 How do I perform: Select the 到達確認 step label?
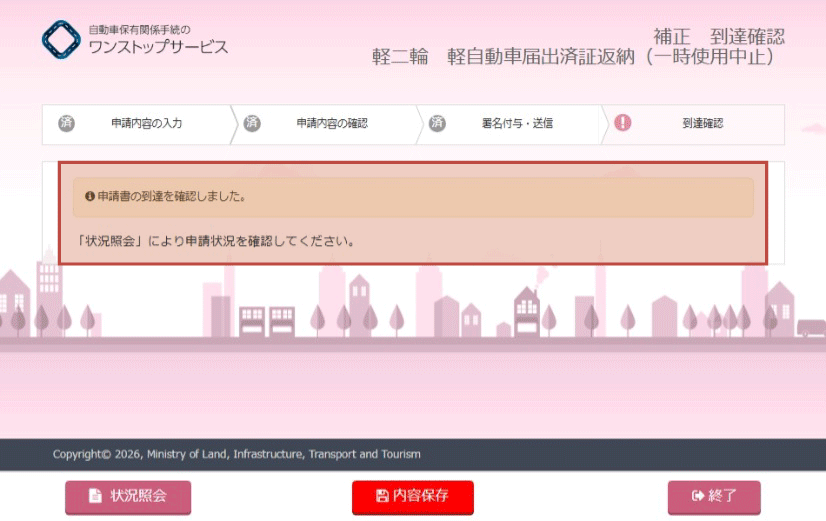tap(703, 124)
